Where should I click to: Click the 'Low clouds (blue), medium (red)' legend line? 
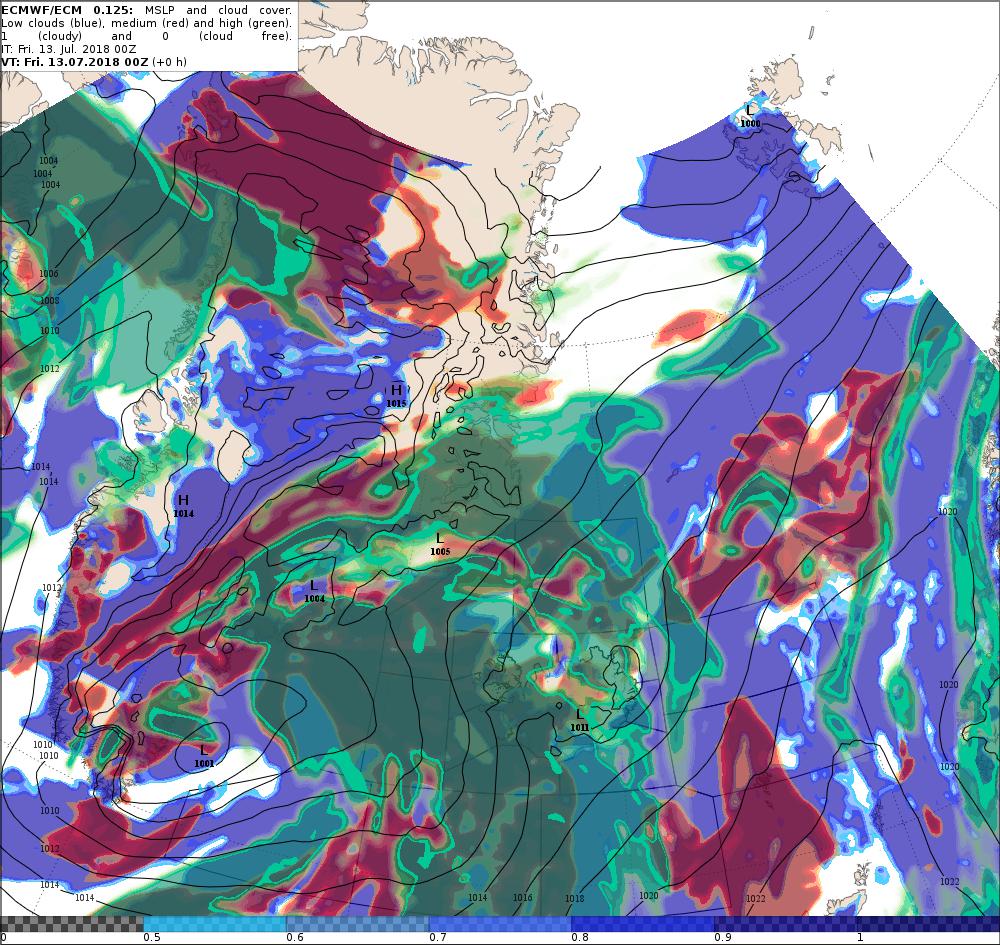tap(147, 23)
